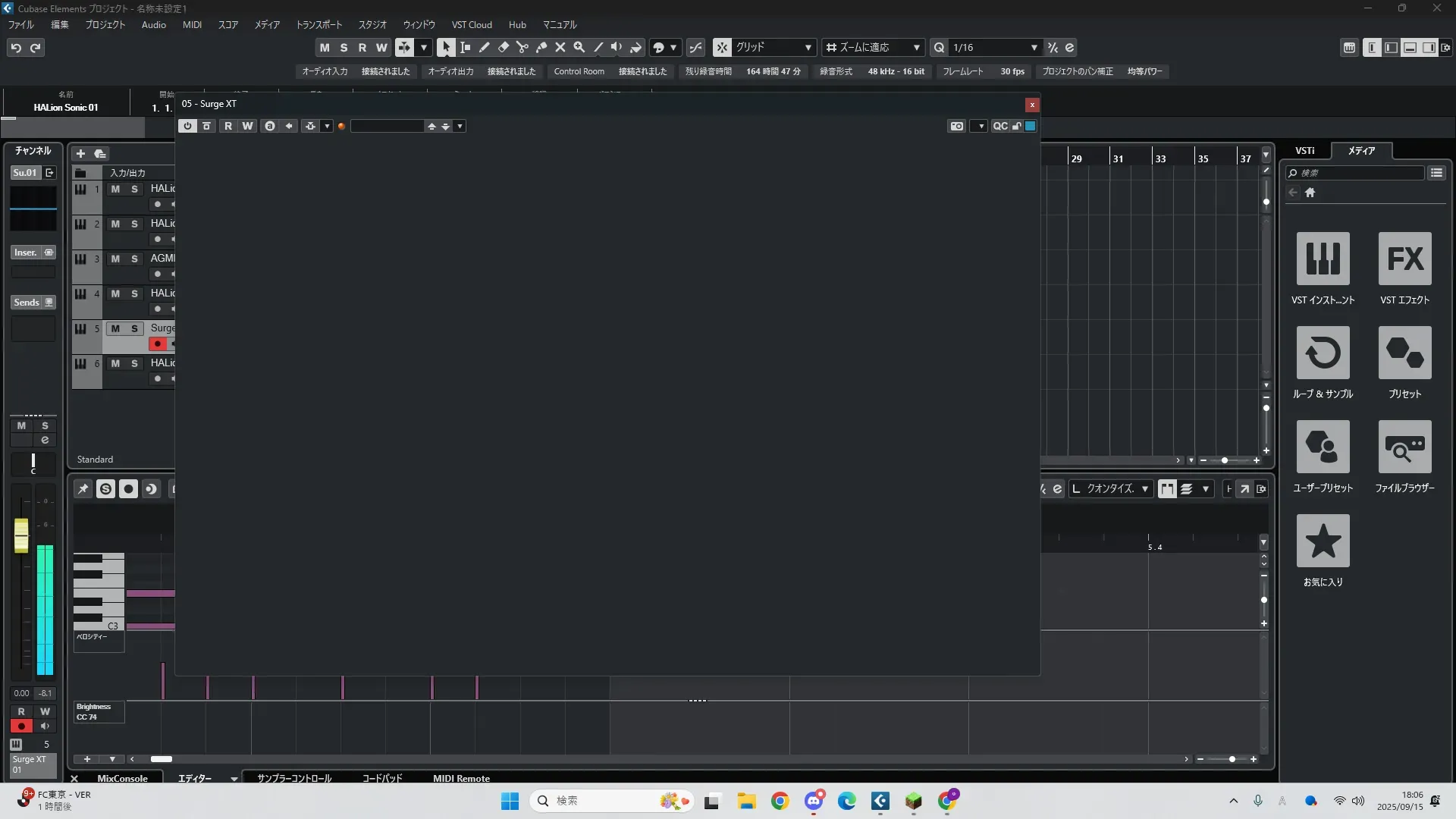This screenshot has width=1456, height=819.
Task: Select the Erase tool
Action: pyautogui.click(x=504, y=47)
